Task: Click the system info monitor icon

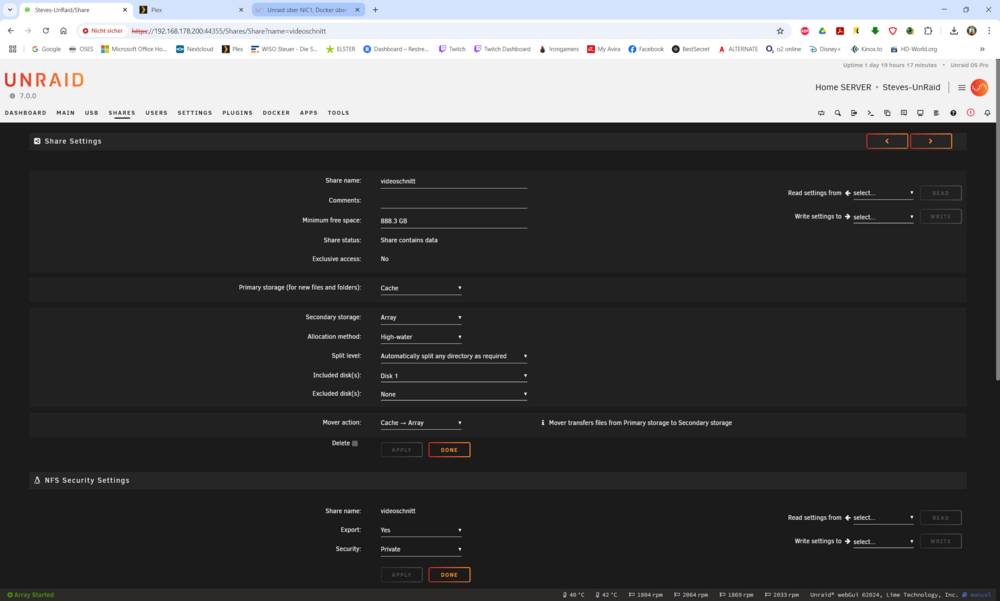Action: (x=920, y=113)
